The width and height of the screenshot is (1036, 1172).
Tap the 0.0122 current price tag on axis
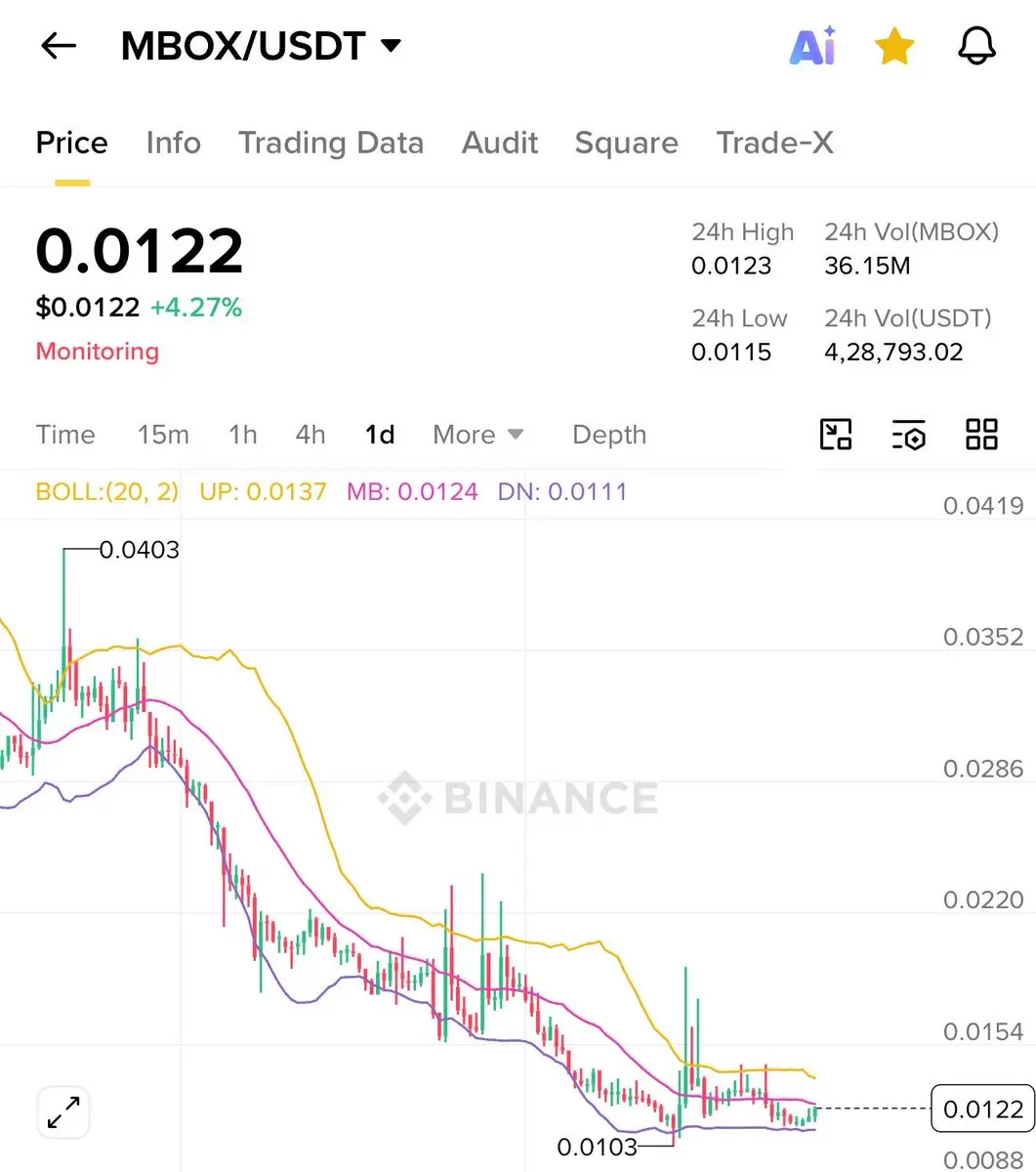click(983, 1109)
